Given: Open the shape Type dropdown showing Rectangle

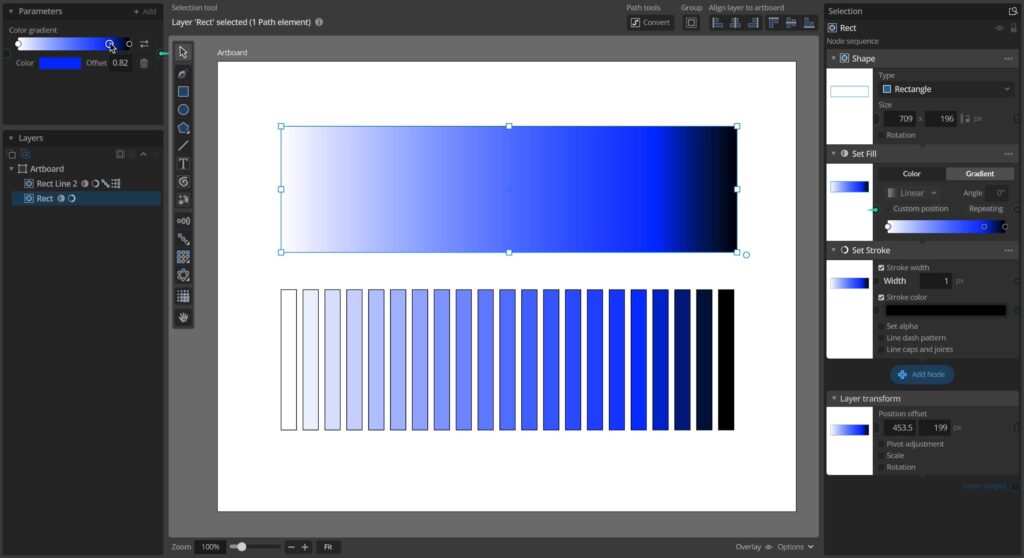Looking at the screenshot, I should click(946, 89).
